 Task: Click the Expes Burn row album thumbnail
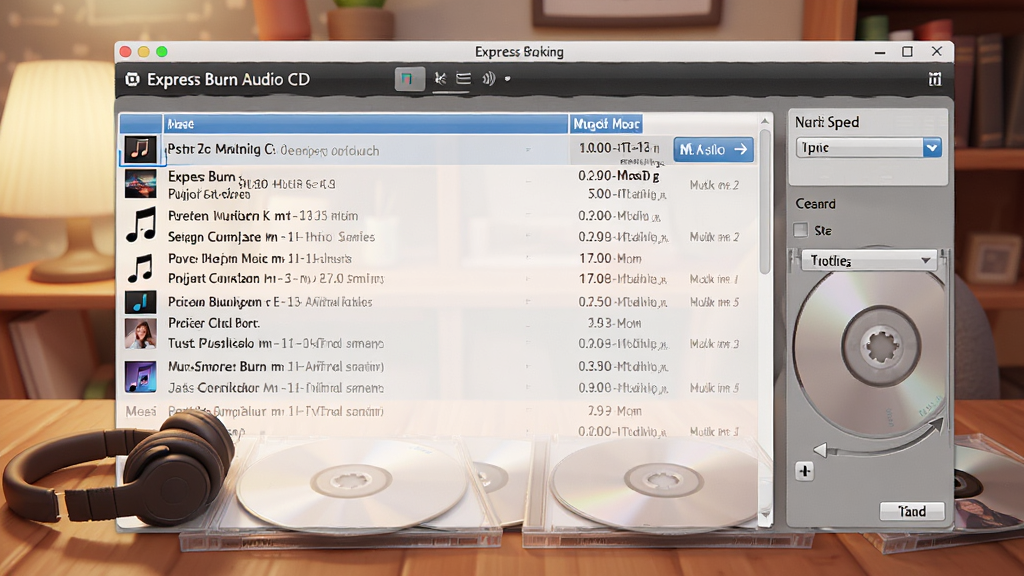140,184
